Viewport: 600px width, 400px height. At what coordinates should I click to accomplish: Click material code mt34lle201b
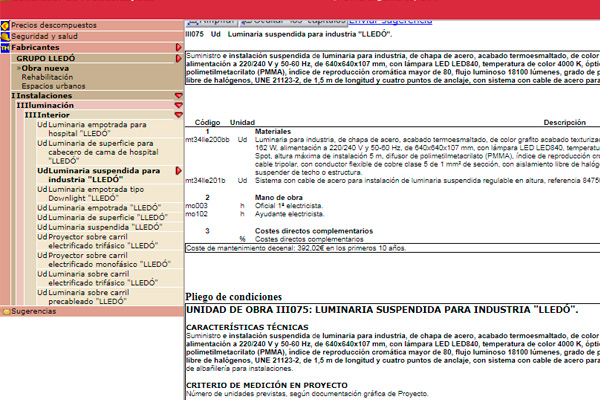(x=205, y=180)
